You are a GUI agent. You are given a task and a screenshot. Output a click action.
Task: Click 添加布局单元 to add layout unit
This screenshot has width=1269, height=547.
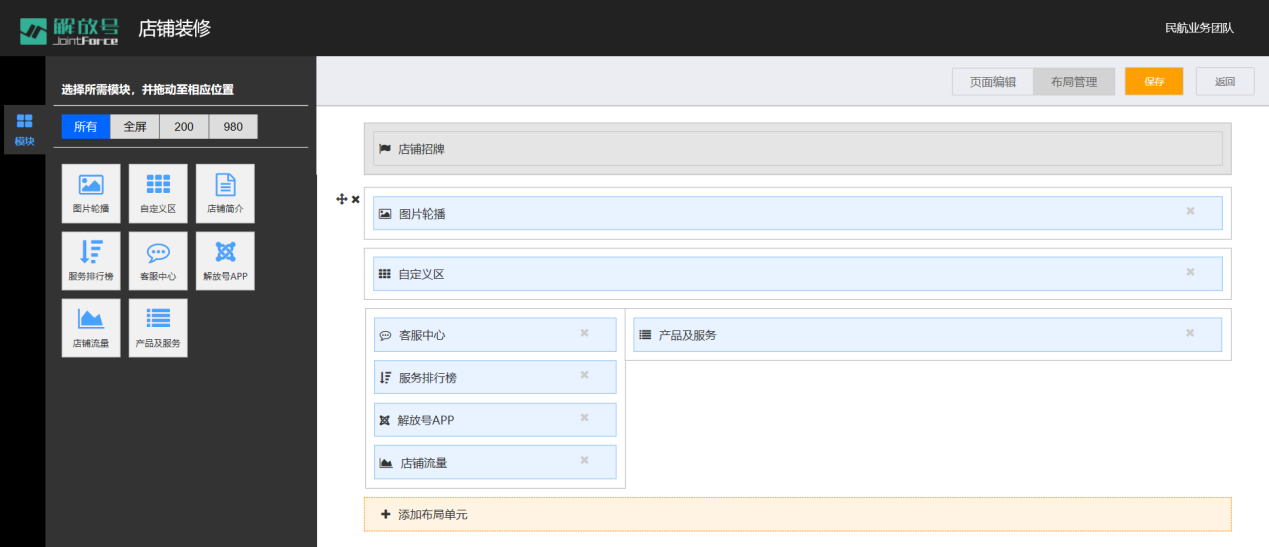point(797,514)
